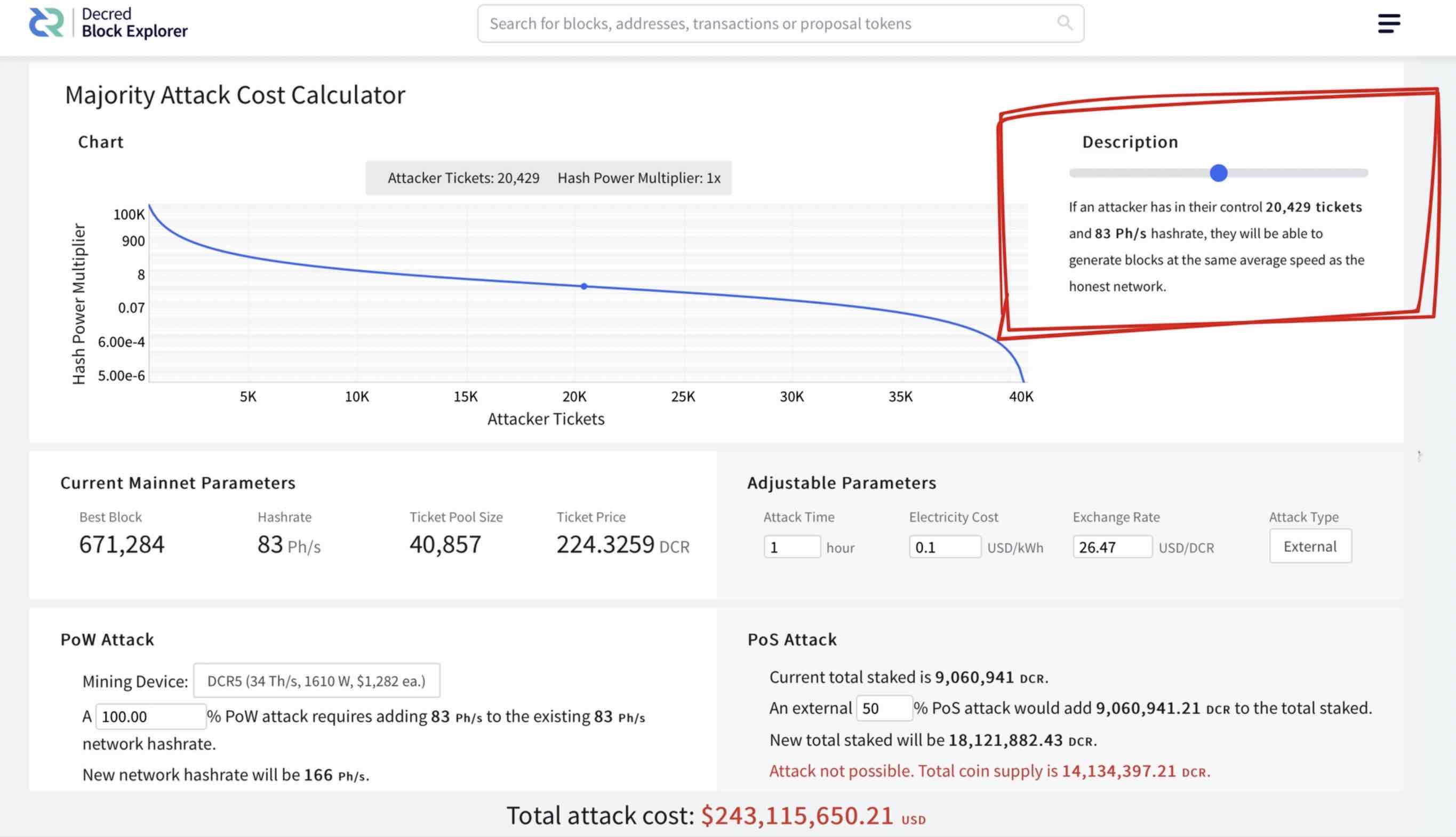Click the search magnifier icon
Viewport: 1456px width, 837px height.
[1065, 23]
